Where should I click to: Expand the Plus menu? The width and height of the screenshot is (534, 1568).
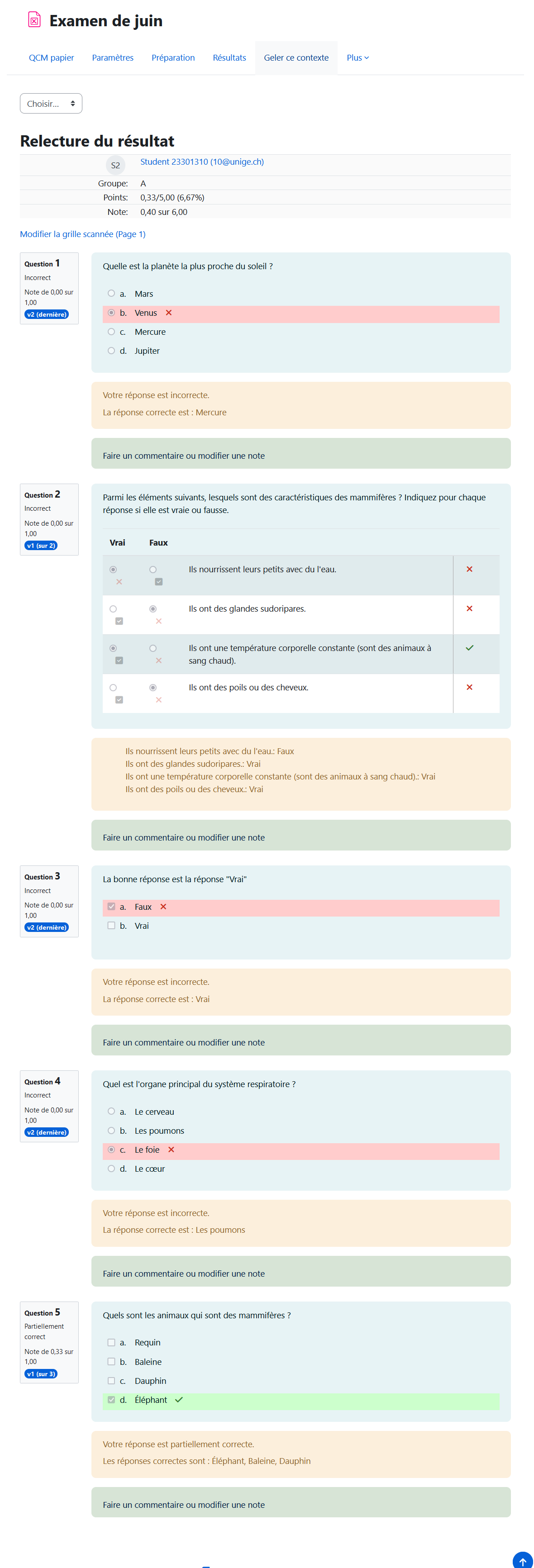[358, 58]
